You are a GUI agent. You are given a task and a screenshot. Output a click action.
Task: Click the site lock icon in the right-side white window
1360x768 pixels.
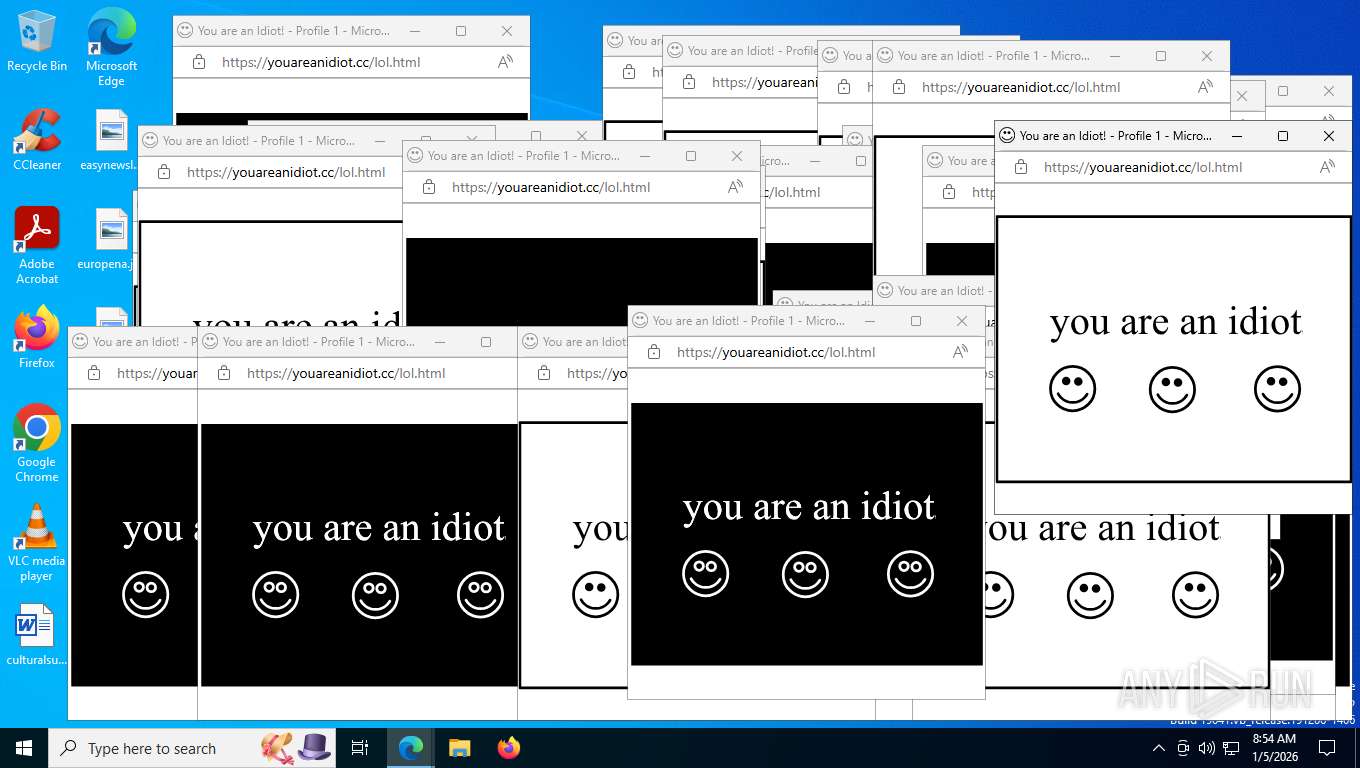pyautogui.click(x=1021, y=167)
